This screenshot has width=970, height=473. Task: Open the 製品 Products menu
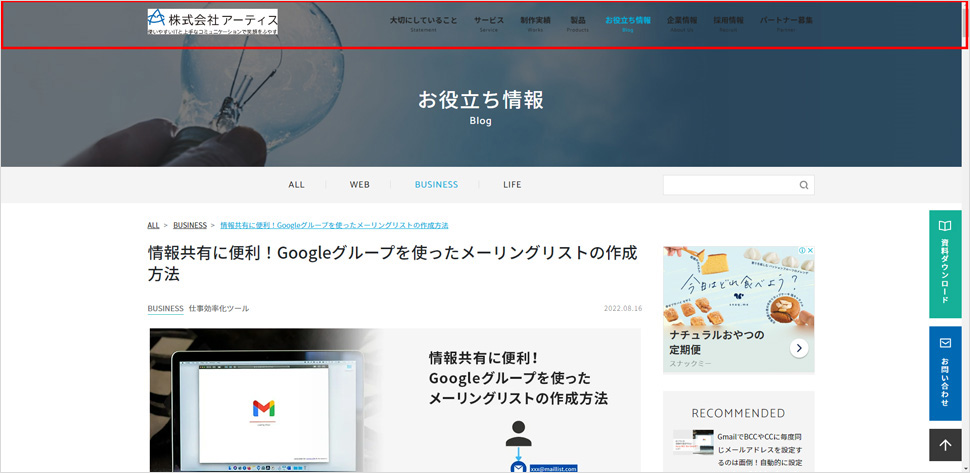(578, 23)
